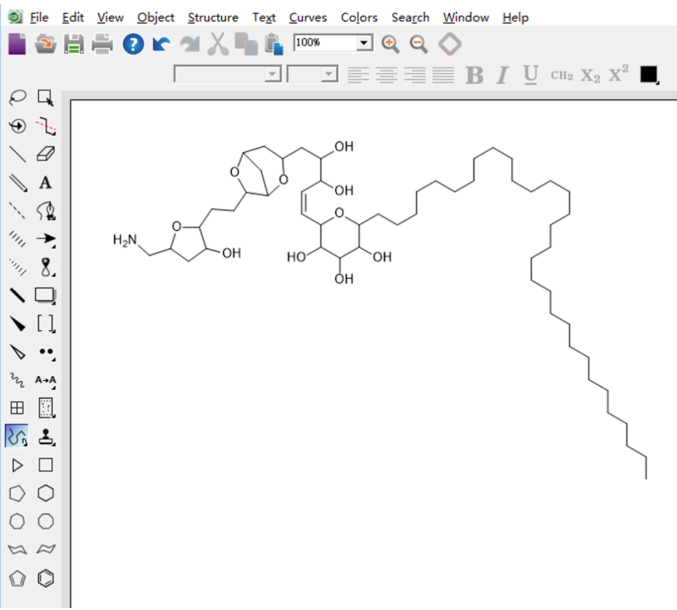Image resolution: width=677 pixels, height=610 pixels.
Task: Select the Solid Bond tool
Action: (18, 154)
